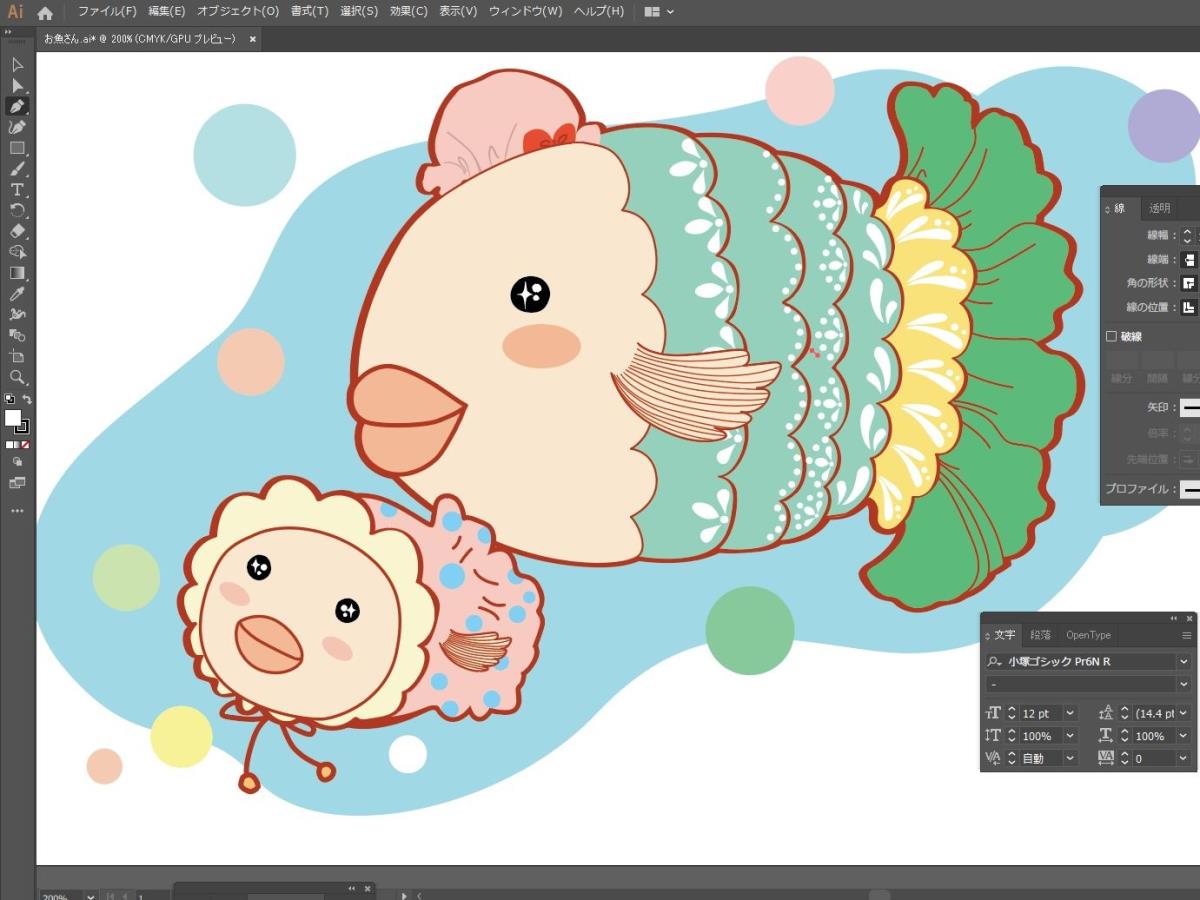Image resolution: width=1200 pixels, height=900 pixels.
Task: Reset to default fill and stroke
Action: pyautogui.click(x=9, y=399)
